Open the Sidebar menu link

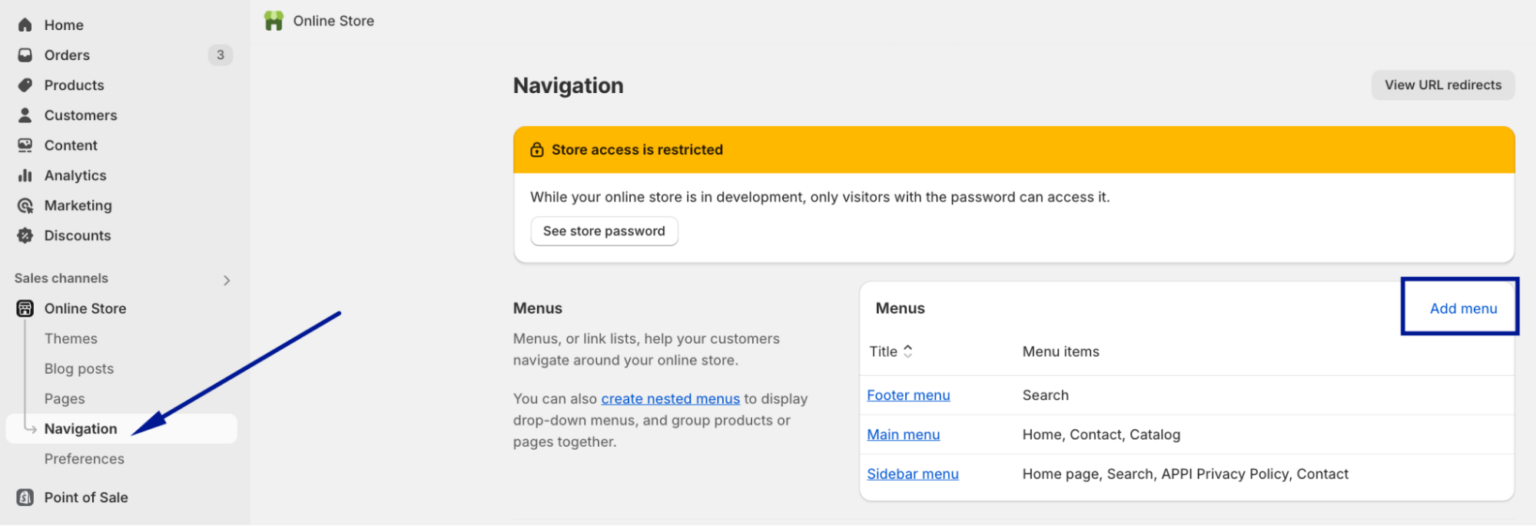(x=913, y=474)
